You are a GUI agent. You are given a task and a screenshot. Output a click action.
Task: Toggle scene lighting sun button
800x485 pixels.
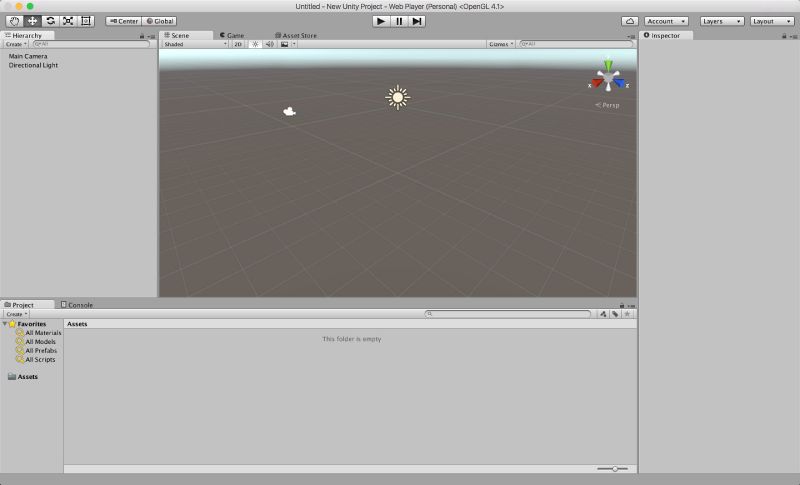tap(256, 44)
